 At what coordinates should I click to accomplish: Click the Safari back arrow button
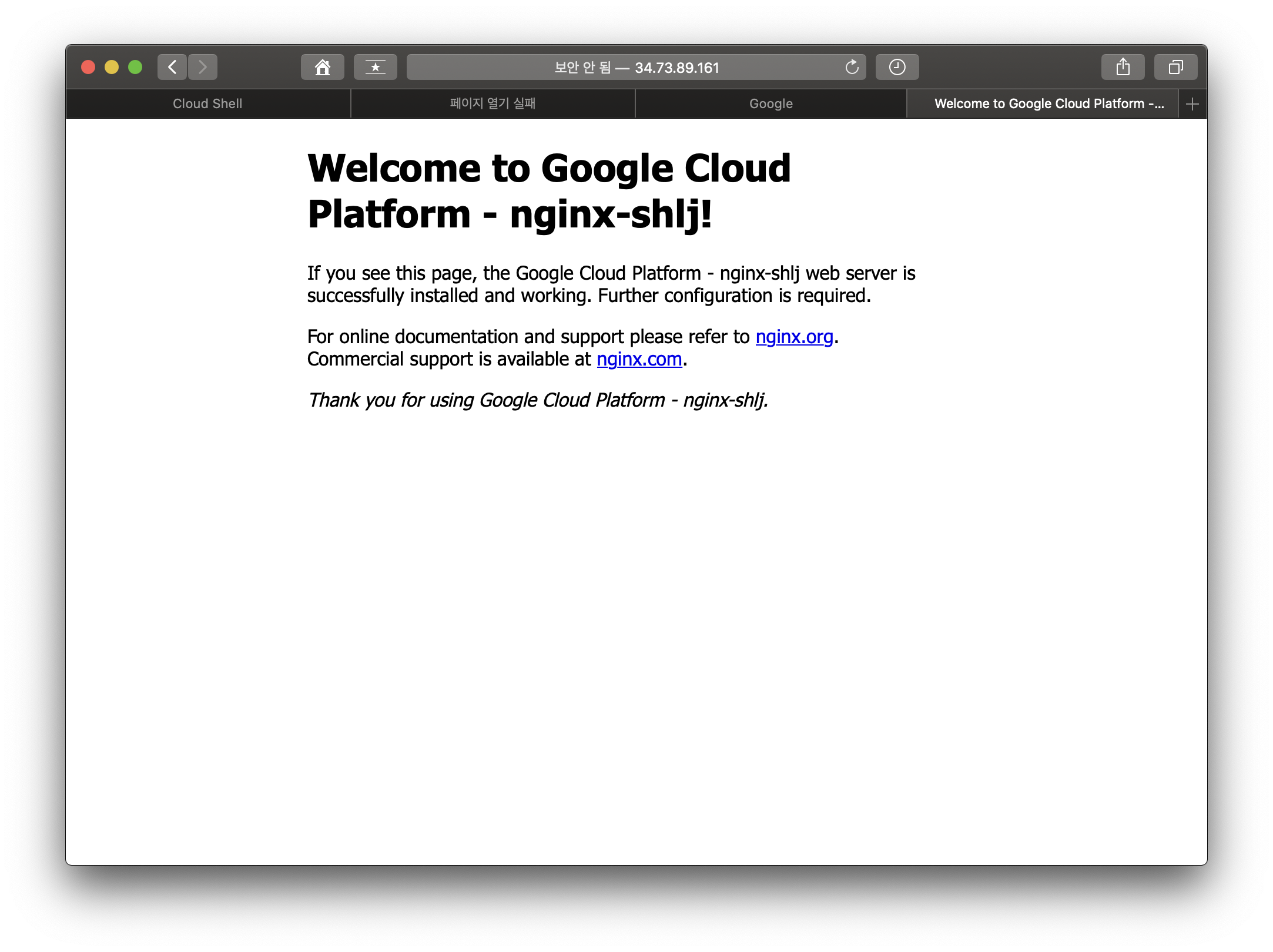click(172, 67)
